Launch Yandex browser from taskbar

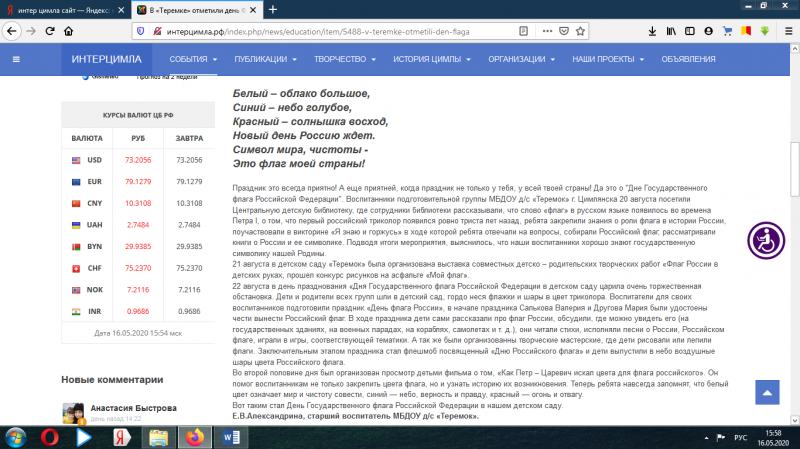coord(121,438)
